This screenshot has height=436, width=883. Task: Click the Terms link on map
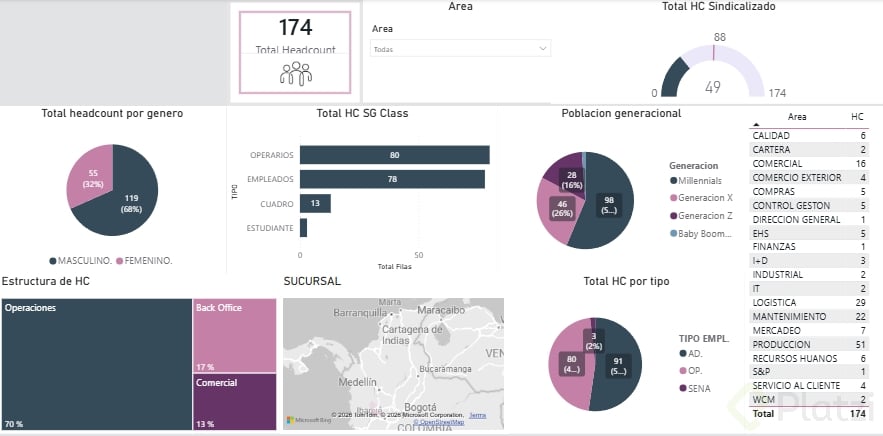[478, 415]
